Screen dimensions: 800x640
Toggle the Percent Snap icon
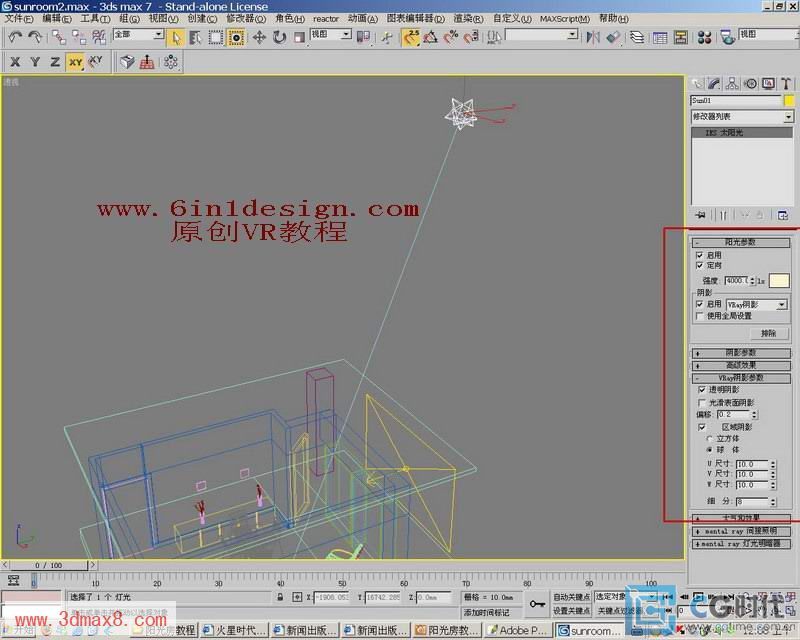point(451,37)
